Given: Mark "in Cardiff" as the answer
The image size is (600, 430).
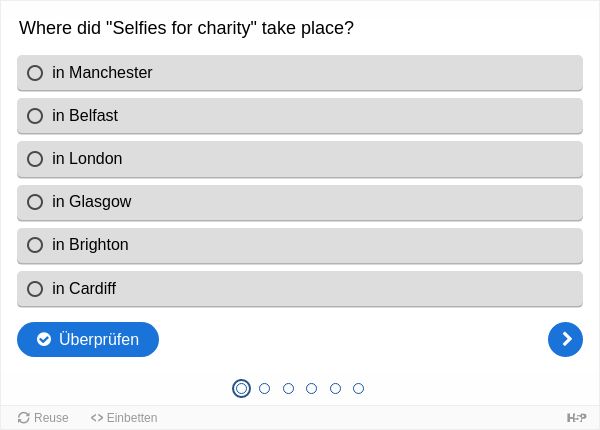Looking at the screenshot, I should (300, 289).
